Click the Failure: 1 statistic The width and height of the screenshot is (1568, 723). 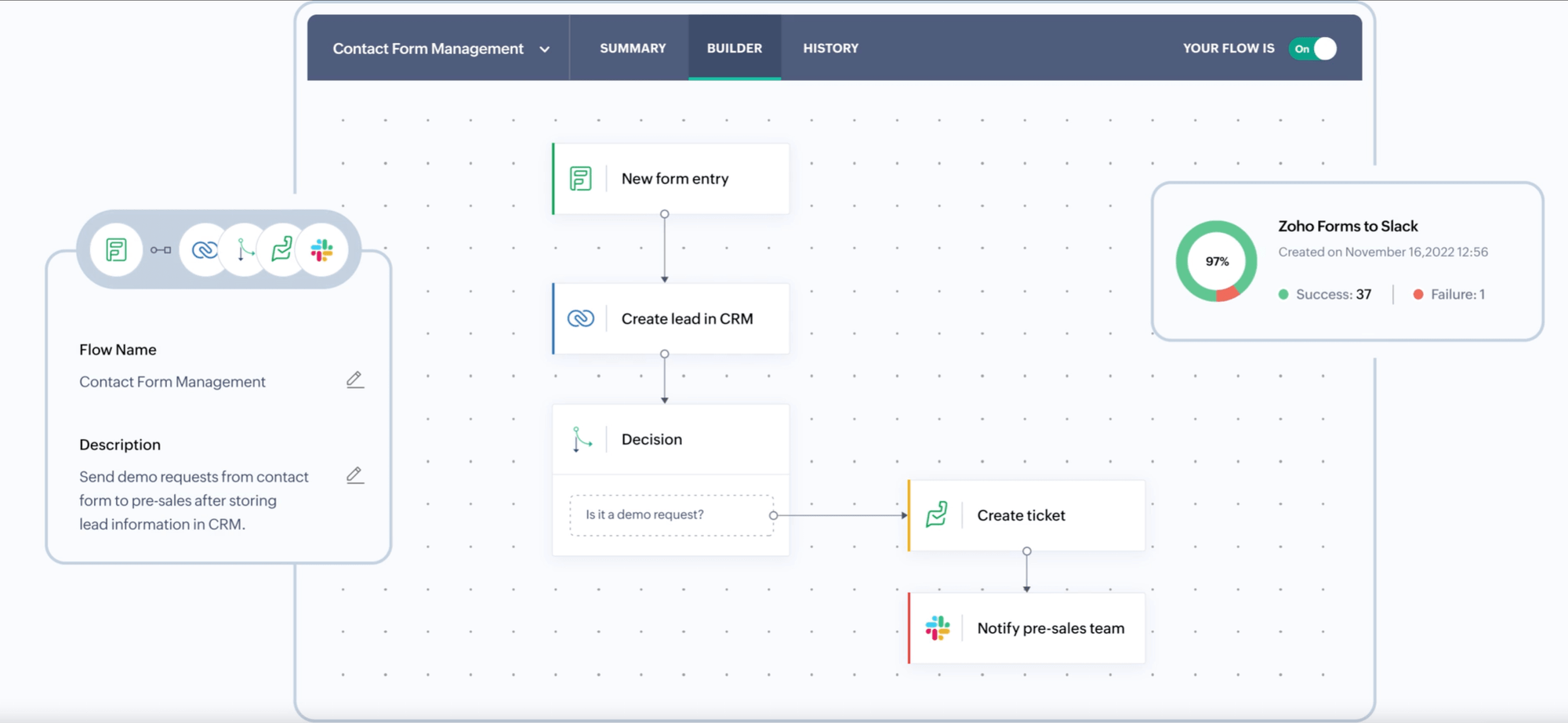click(1449, 294)
